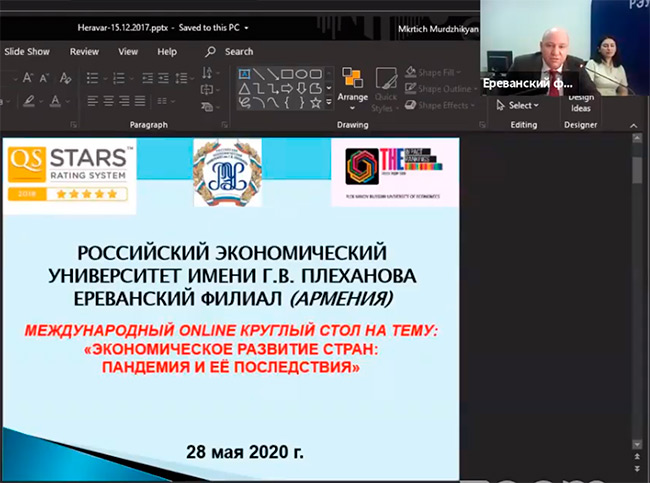Switch to the View tab
The image size is (650, 483).
coord(128,52)
